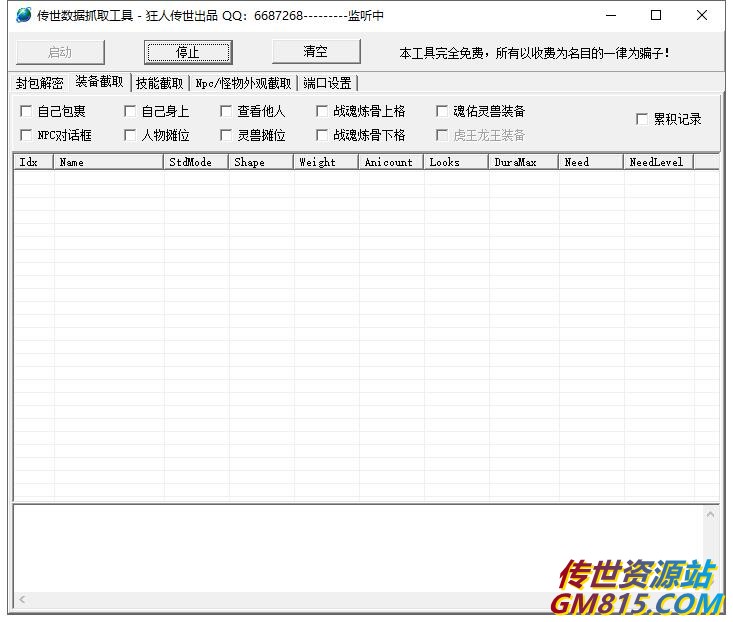Click the StdMode column header
The height and width of the screenshot is (622, 733).
pyautogui.click(x=196, y=162)
